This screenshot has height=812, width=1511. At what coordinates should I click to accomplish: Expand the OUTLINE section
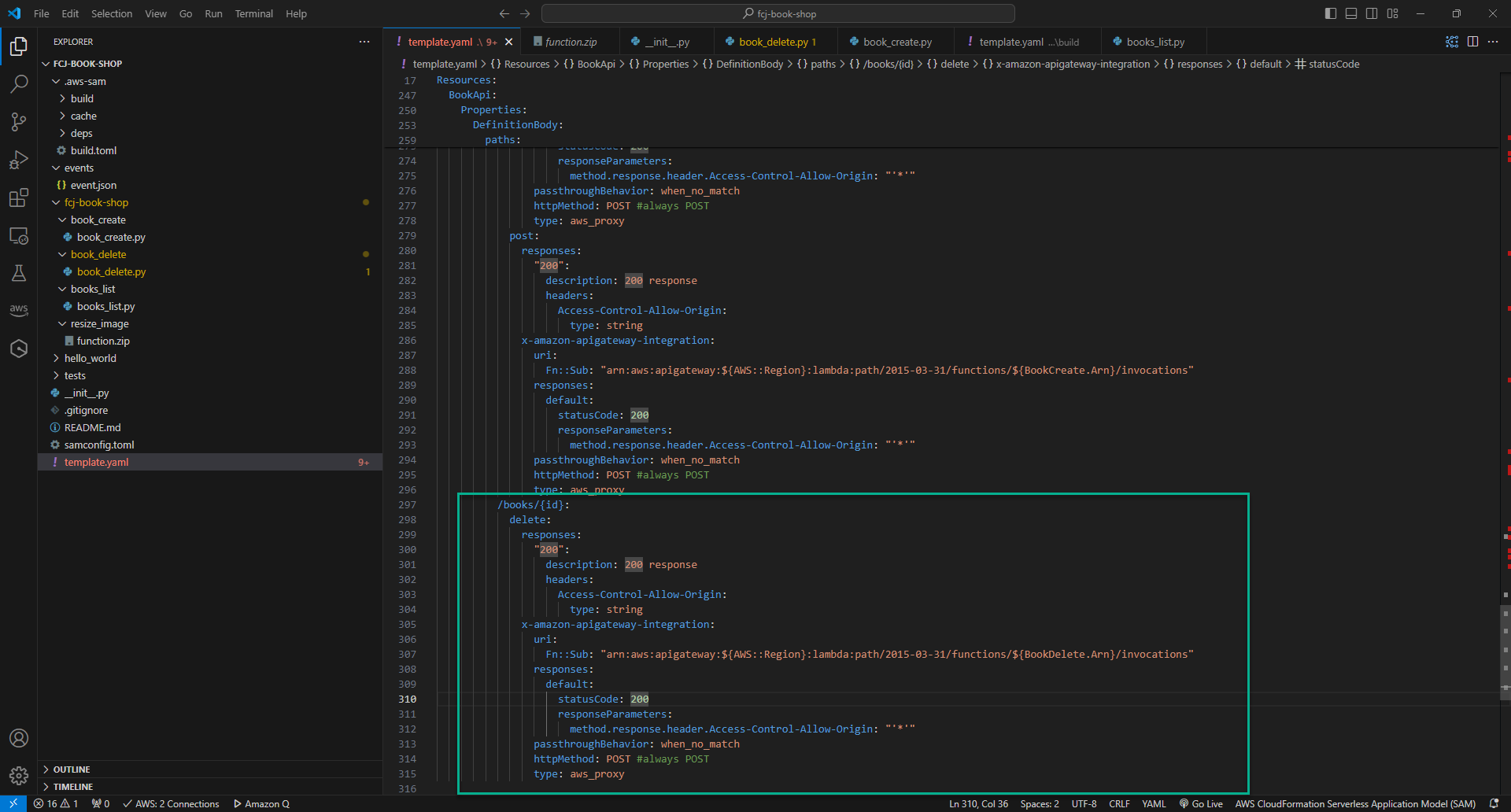(x=210, y=770)
